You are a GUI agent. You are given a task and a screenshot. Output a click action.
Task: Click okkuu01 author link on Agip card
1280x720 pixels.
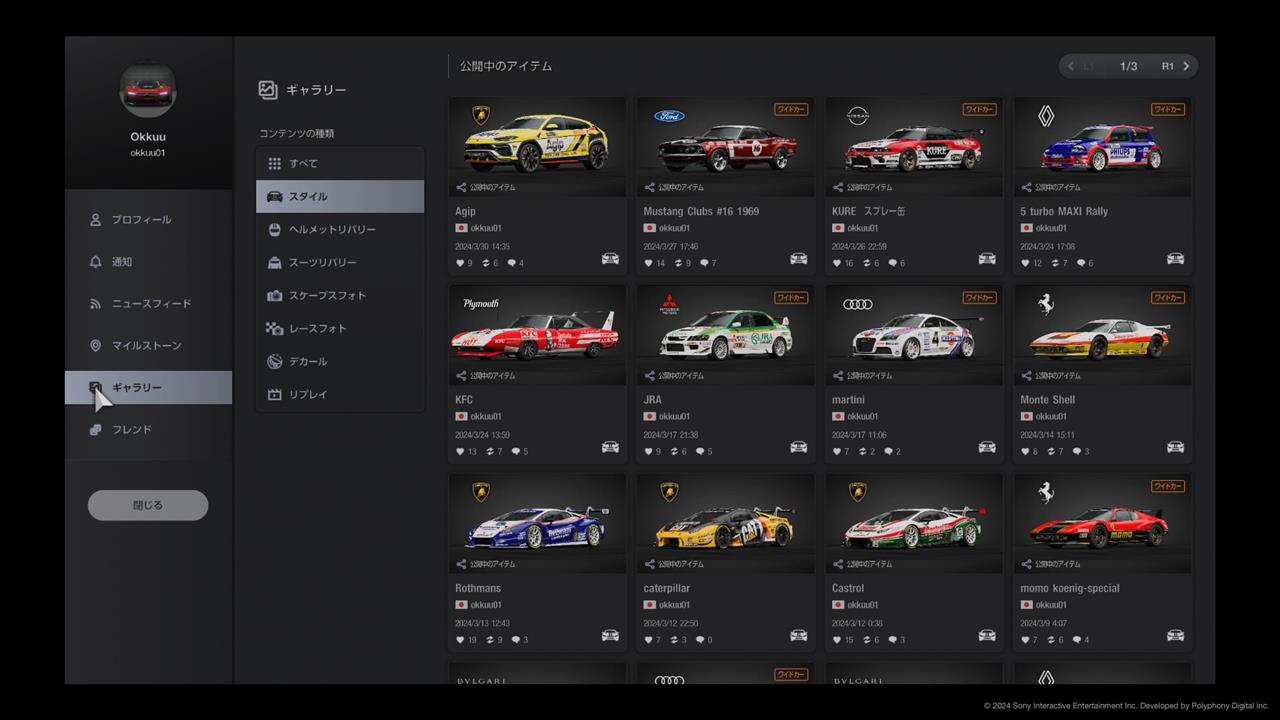pos(485,228)
